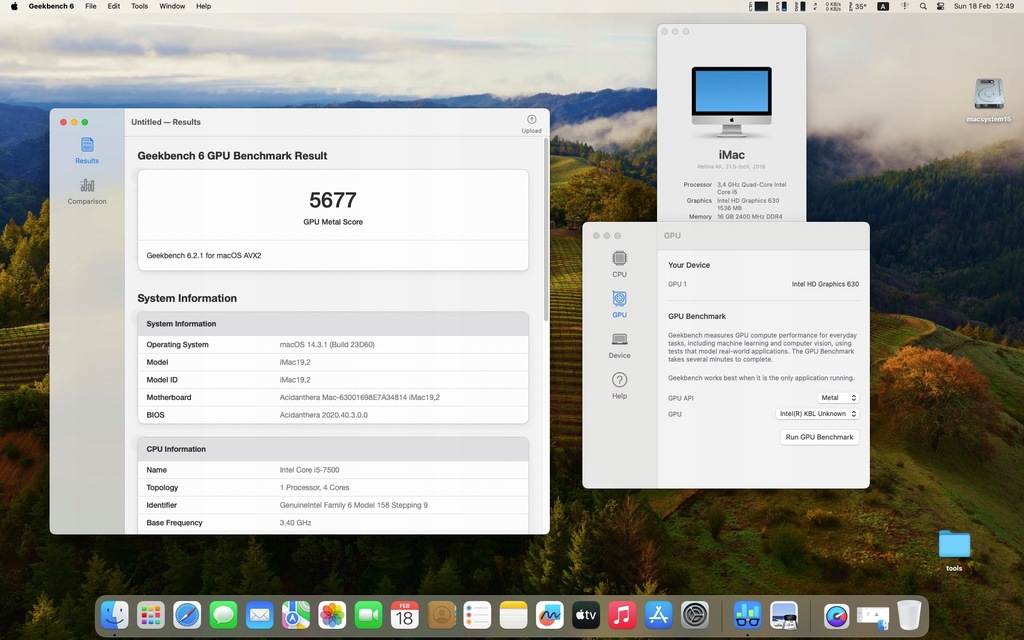The image size is (1024, 640).
Task: Open Control Center in menu bar
Action: click(x=940, y=6)
